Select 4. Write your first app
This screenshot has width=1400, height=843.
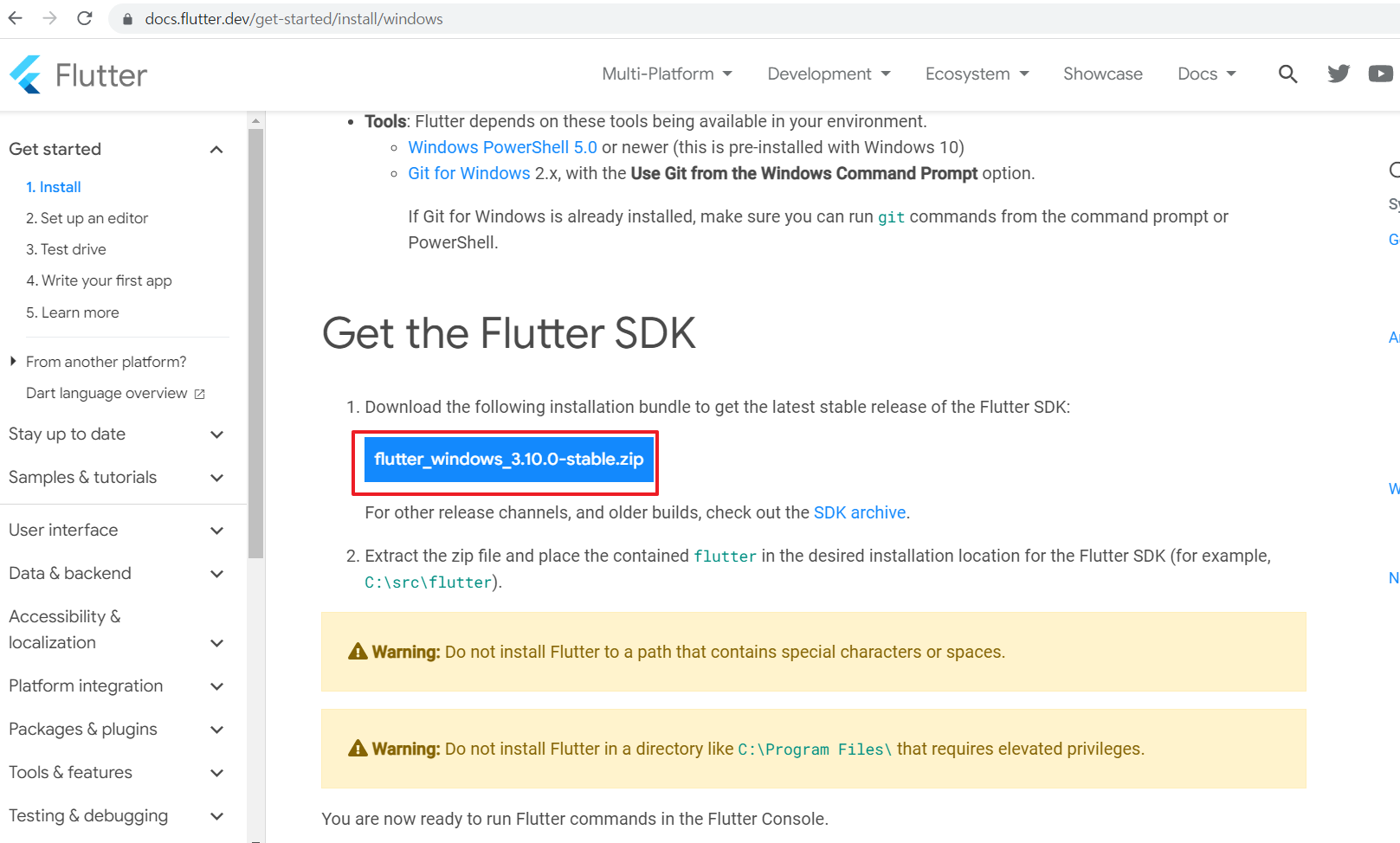point(99,280)
